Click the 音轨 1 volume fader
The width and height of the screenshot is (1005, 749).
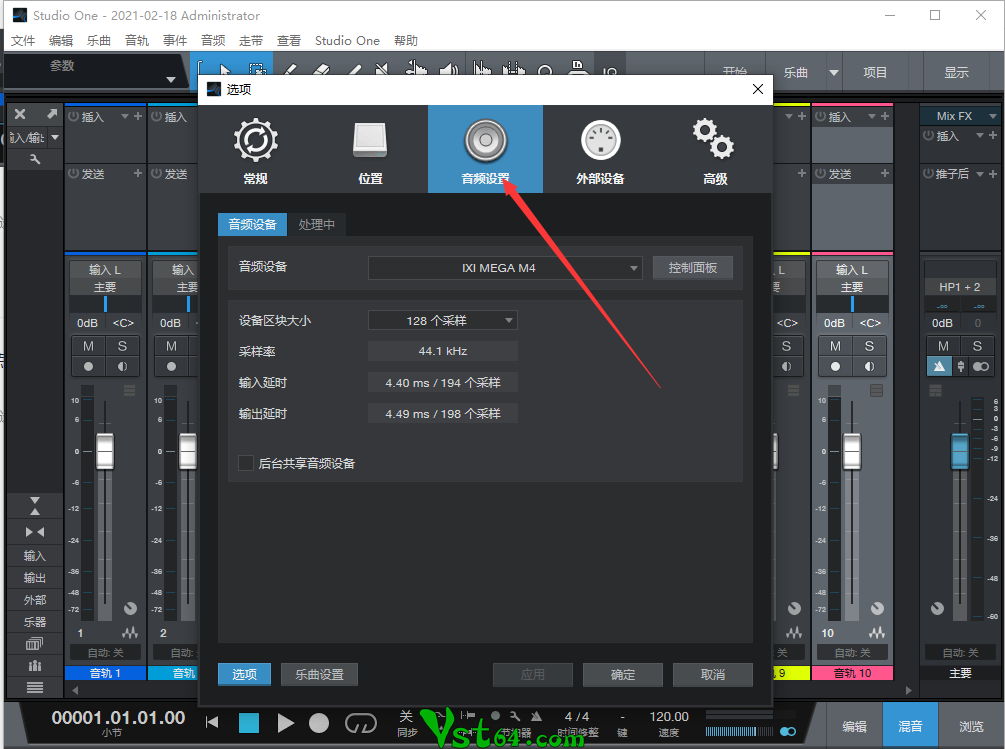[x=105, y=451]
